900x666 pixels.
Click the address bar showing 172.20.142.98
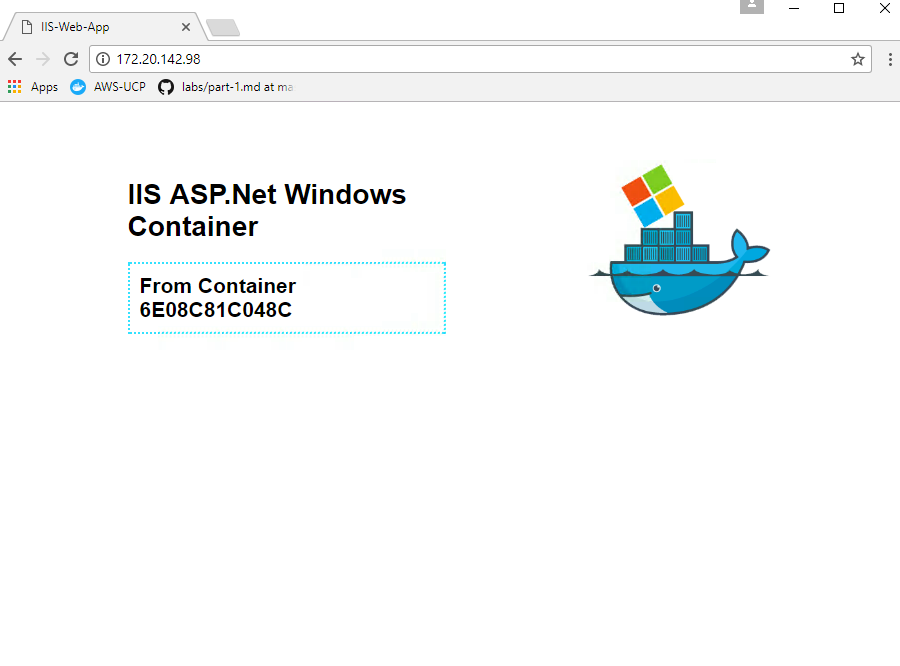click(x=480, y=59)
